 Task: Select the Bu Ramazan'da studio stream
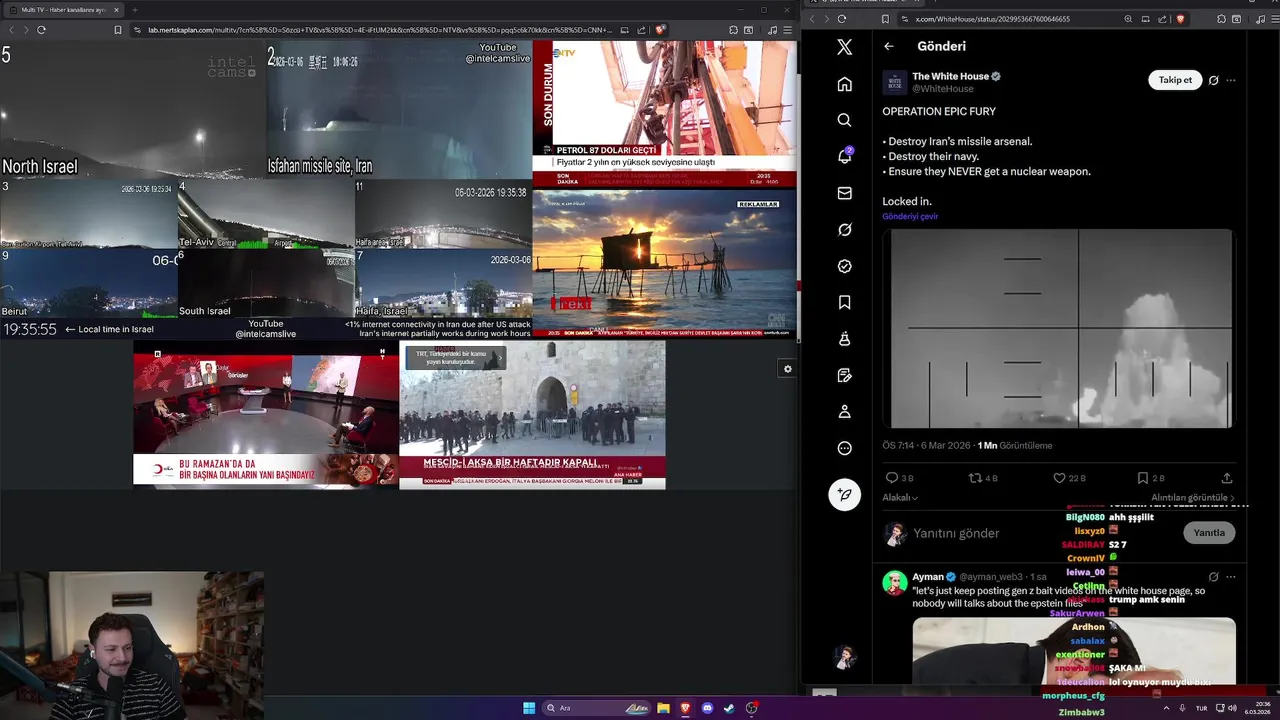tap(266, 415)
